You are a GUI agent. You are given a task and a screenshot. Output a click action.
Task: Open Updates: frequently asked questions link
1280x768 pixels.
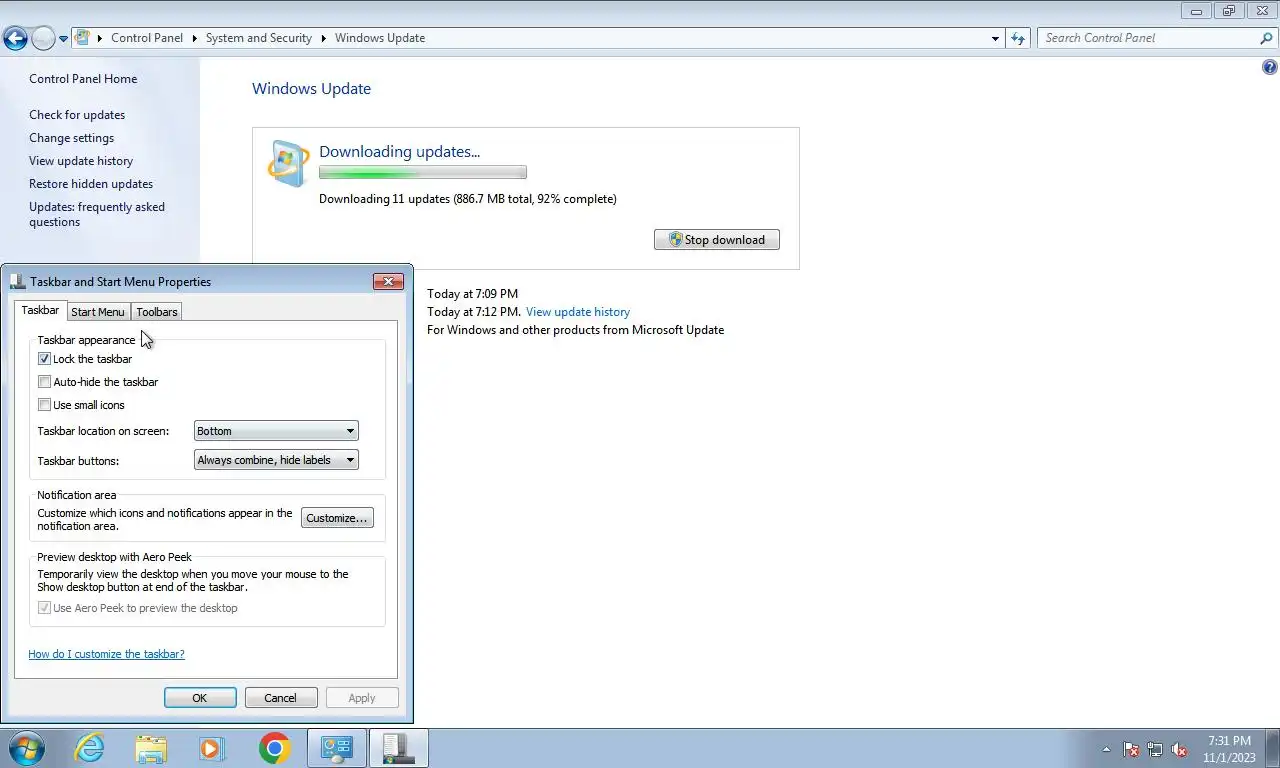tap(97, 214)
